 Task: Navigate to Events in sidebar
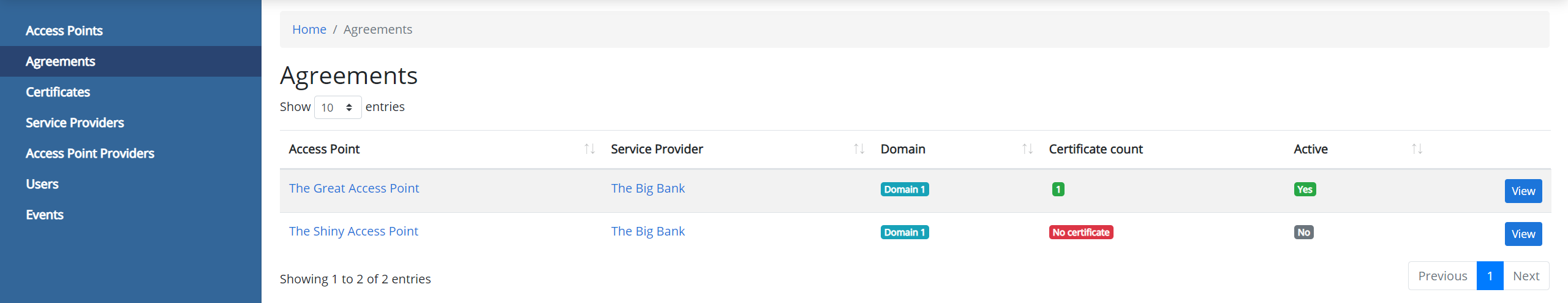pyautogui.click(x=45, y=215)
